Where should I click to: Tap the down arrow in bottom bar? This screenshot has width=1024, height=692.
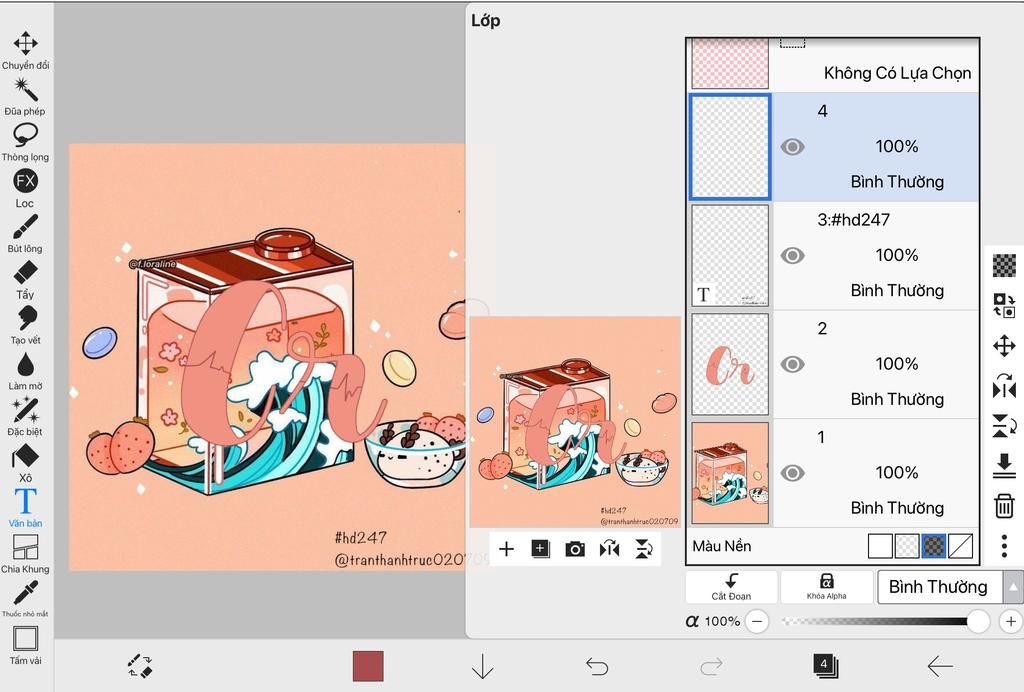pos(482,667)
